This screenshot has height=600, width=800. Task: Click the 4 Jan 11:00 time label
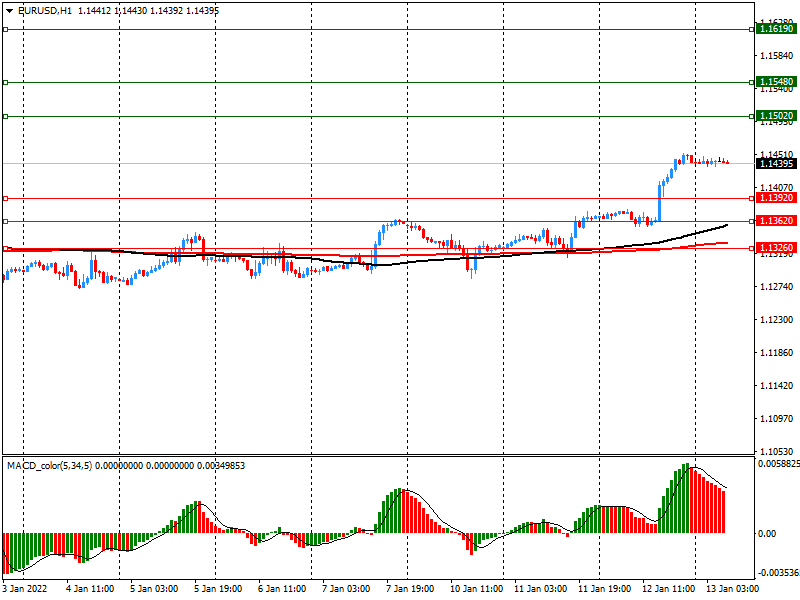90,589
